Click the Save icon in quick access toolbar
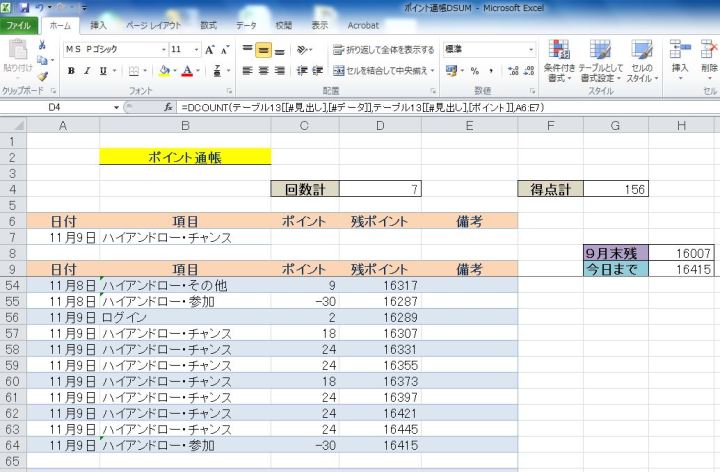Viewport: 720px width, 472px height. tap(23, 7)
